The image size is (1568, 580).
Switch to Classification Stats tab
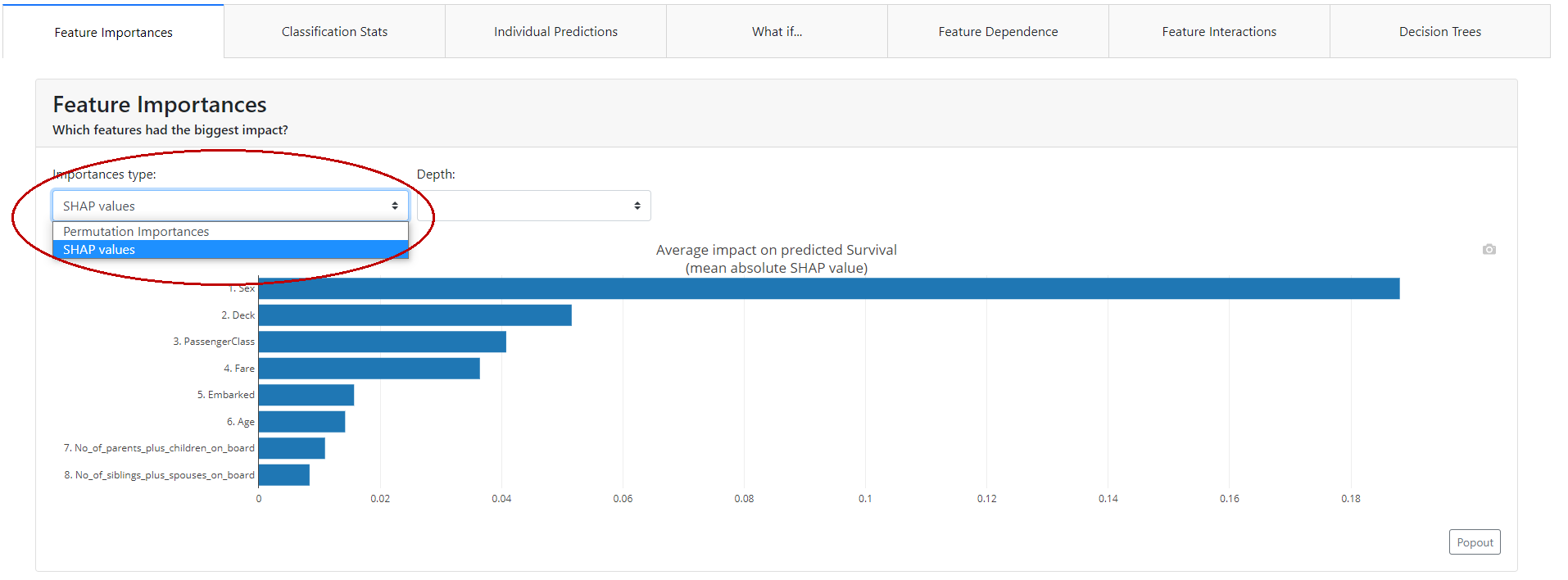pos(334,32)
